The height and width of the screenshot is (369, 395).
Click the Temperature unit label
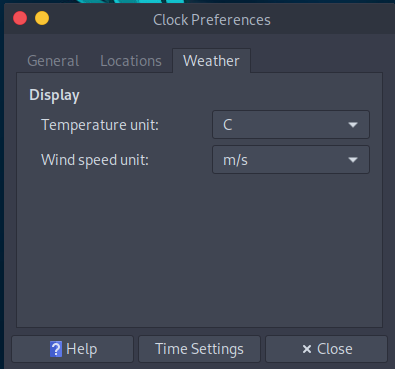100,125
